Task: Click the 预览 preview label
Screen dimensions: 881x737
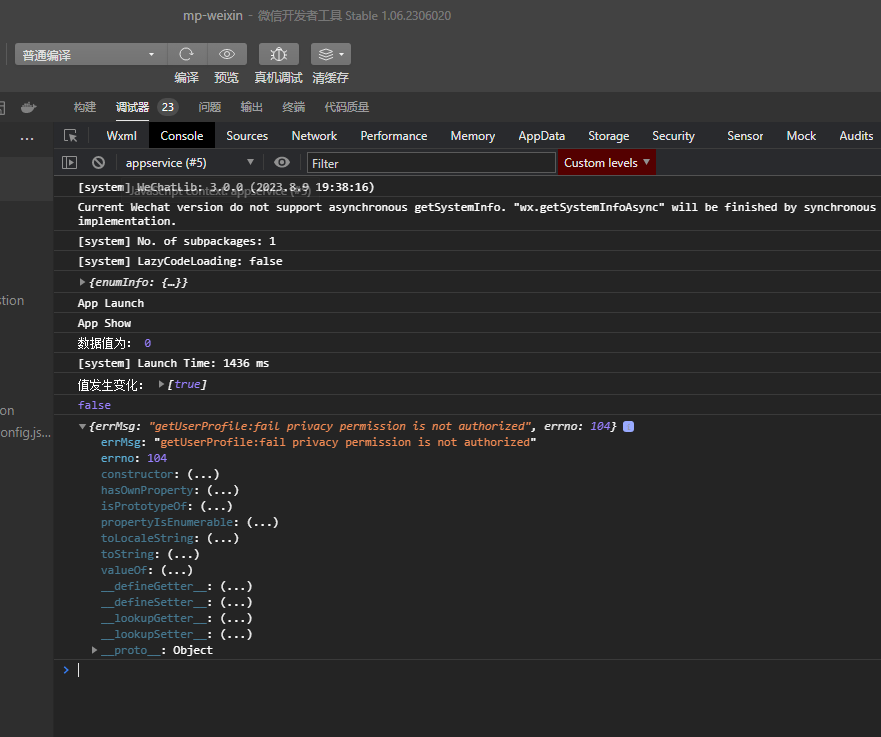Action: click(226, 78)
